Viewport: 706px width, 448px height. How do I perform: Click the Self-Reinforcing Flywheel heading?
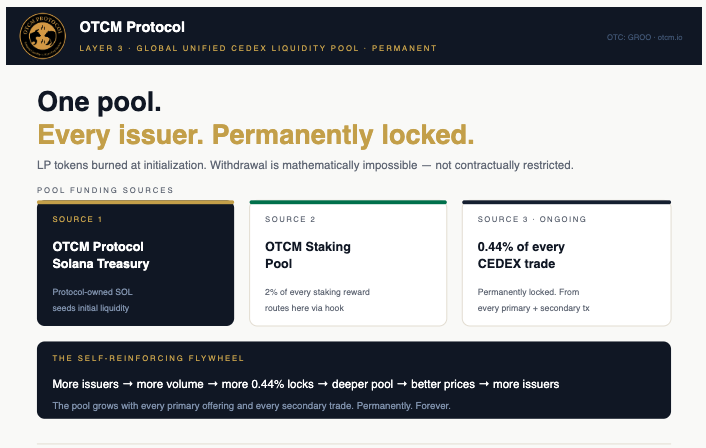(148, 358)
